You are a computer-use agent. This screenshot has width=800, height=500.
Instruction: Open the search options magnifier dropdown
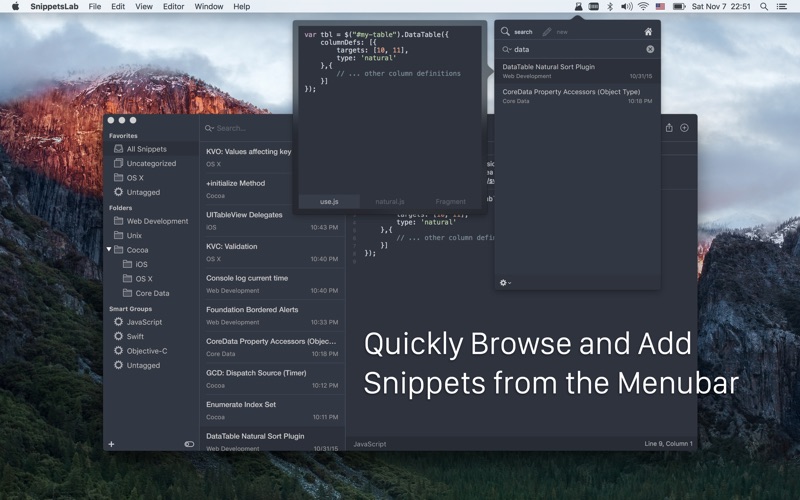[x=507, y=49]
